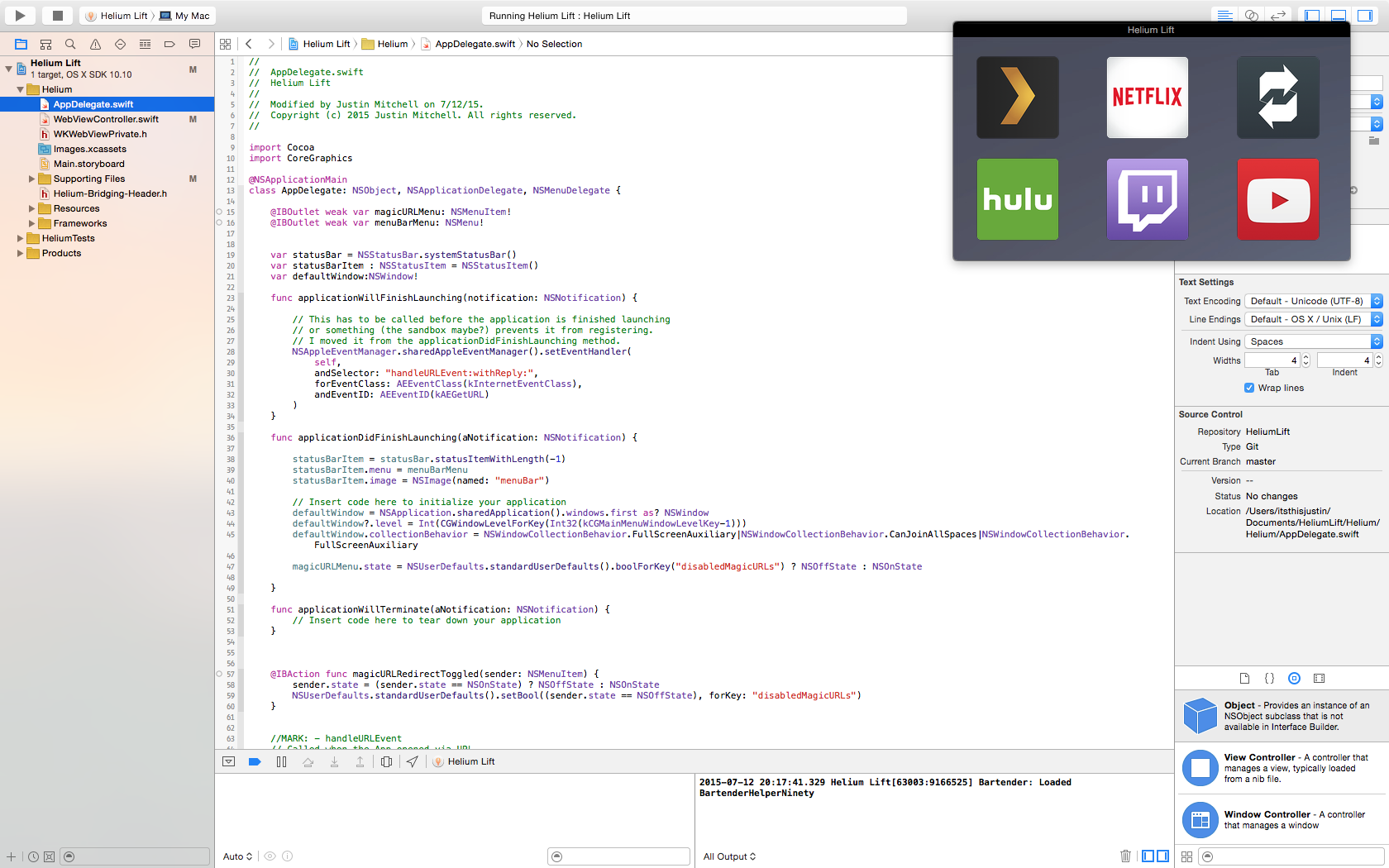The width and height of the screenshot is (1389, 868).
Task: Hide the debug area toggle icon
Action: [x=229, y=761]
